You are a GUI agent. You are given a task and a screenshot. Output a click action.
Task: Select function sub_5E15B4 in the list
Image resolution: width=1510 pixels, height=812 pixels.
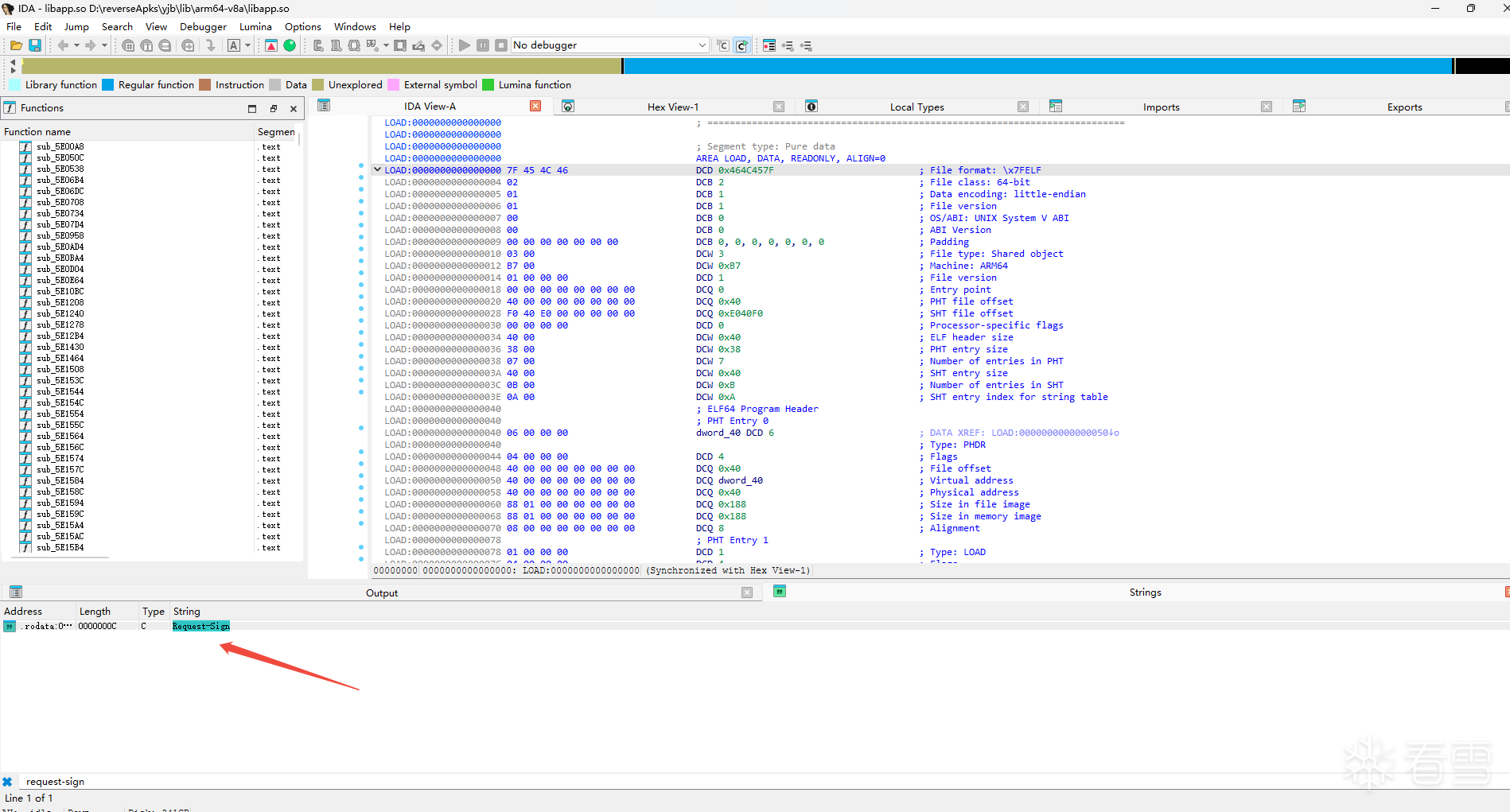coord(60,547)
